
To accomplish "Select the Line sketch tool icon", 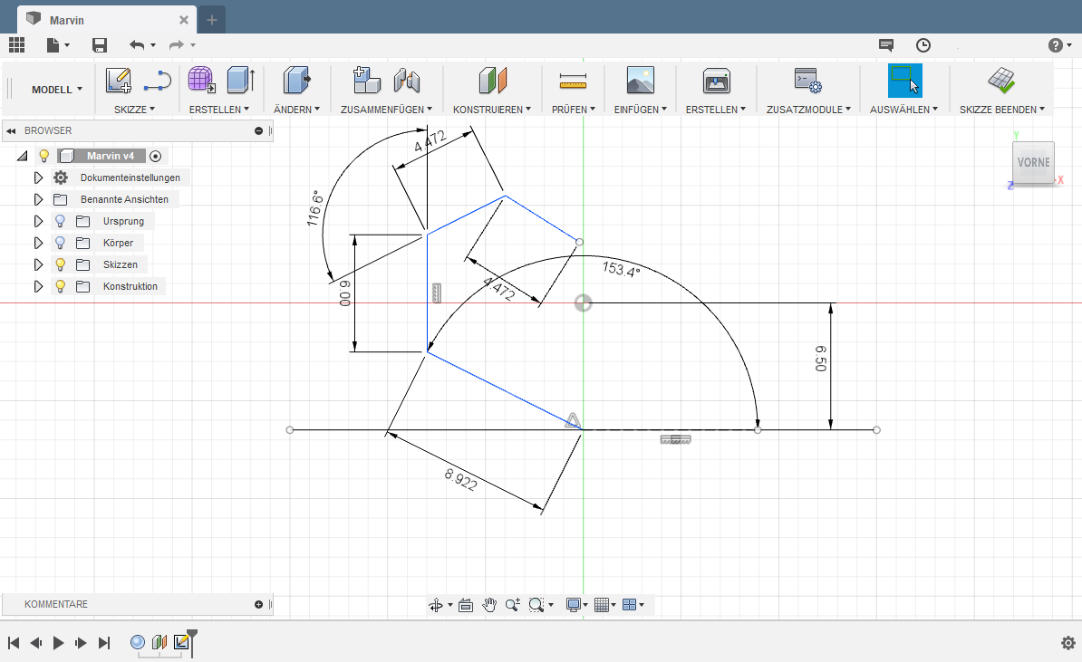I will tap(157, 81).
